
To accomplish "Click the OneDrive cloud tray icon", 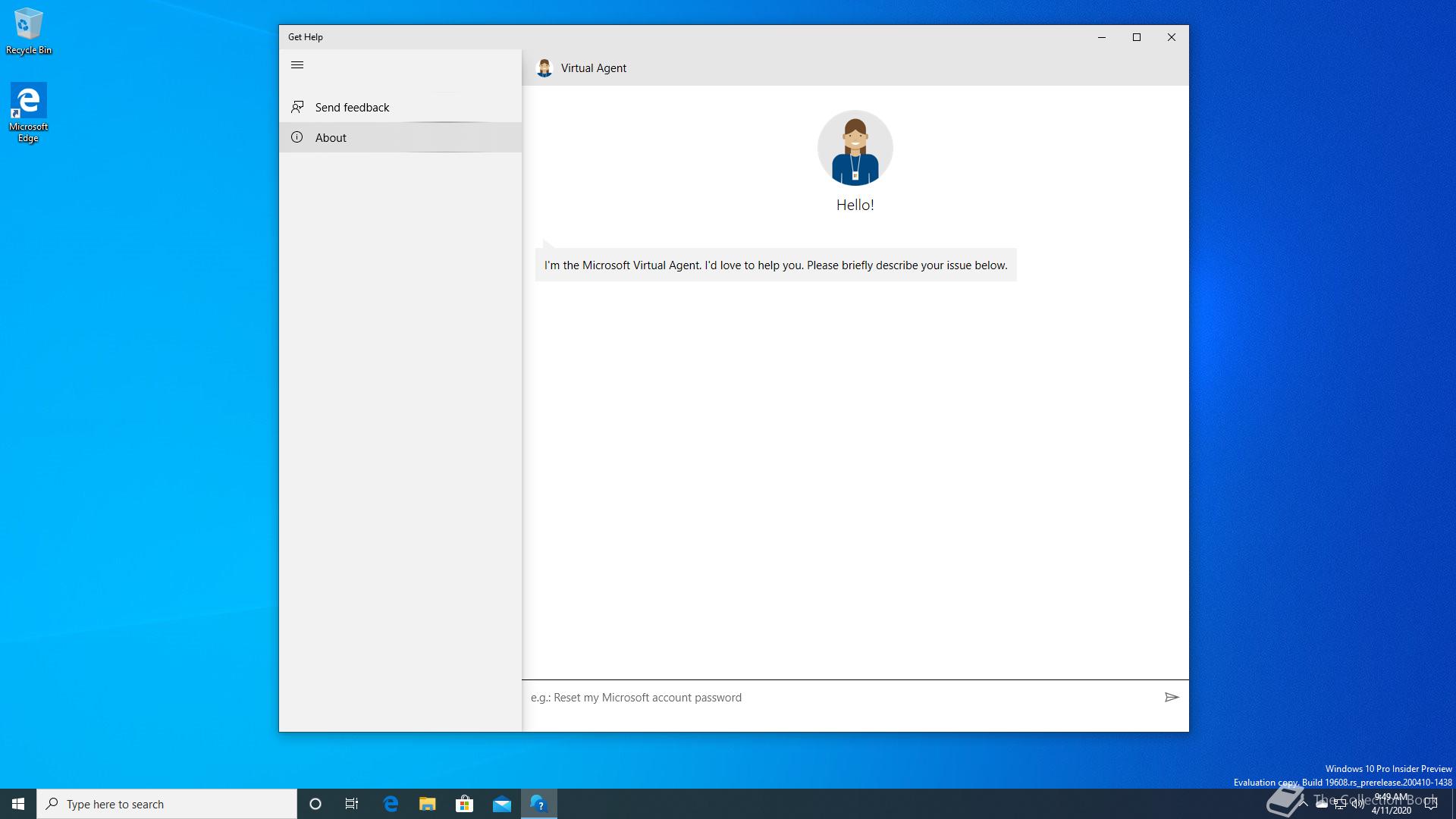I will coord(1322,805).
